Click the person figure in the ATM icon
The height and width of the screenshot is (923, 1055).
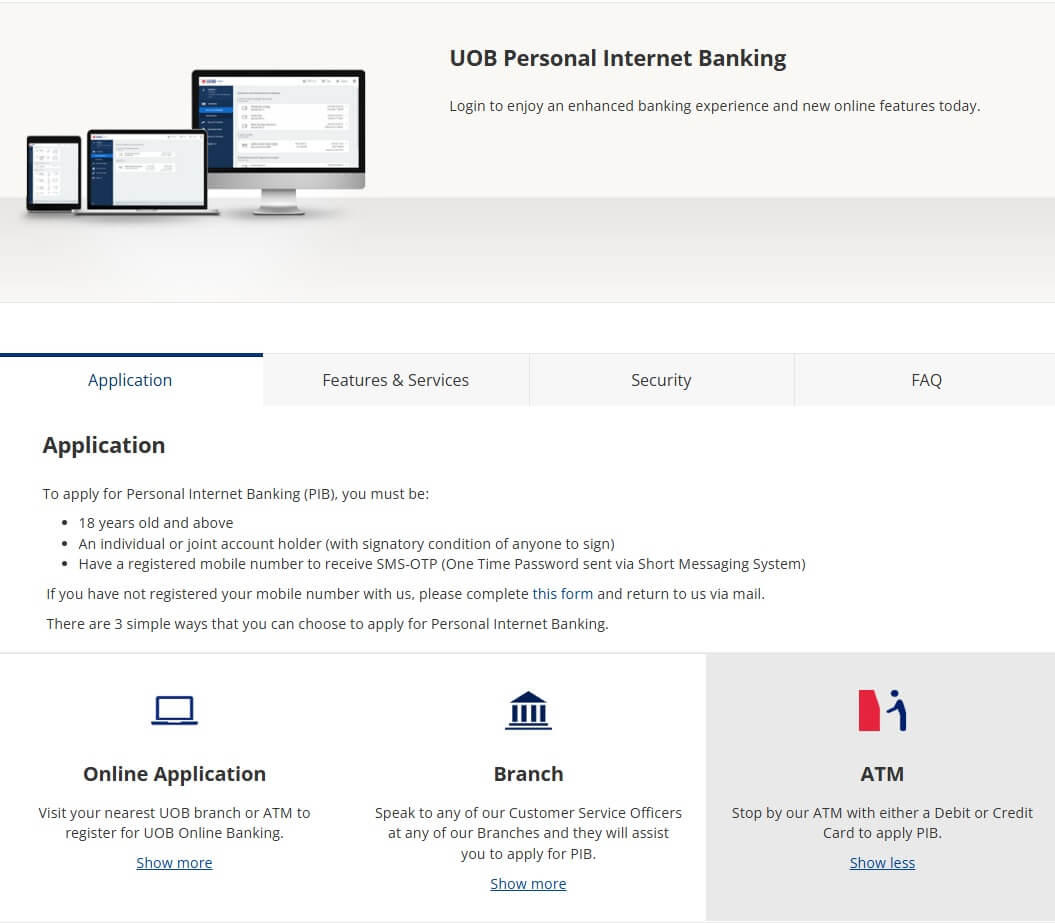(x=897, y=710)
